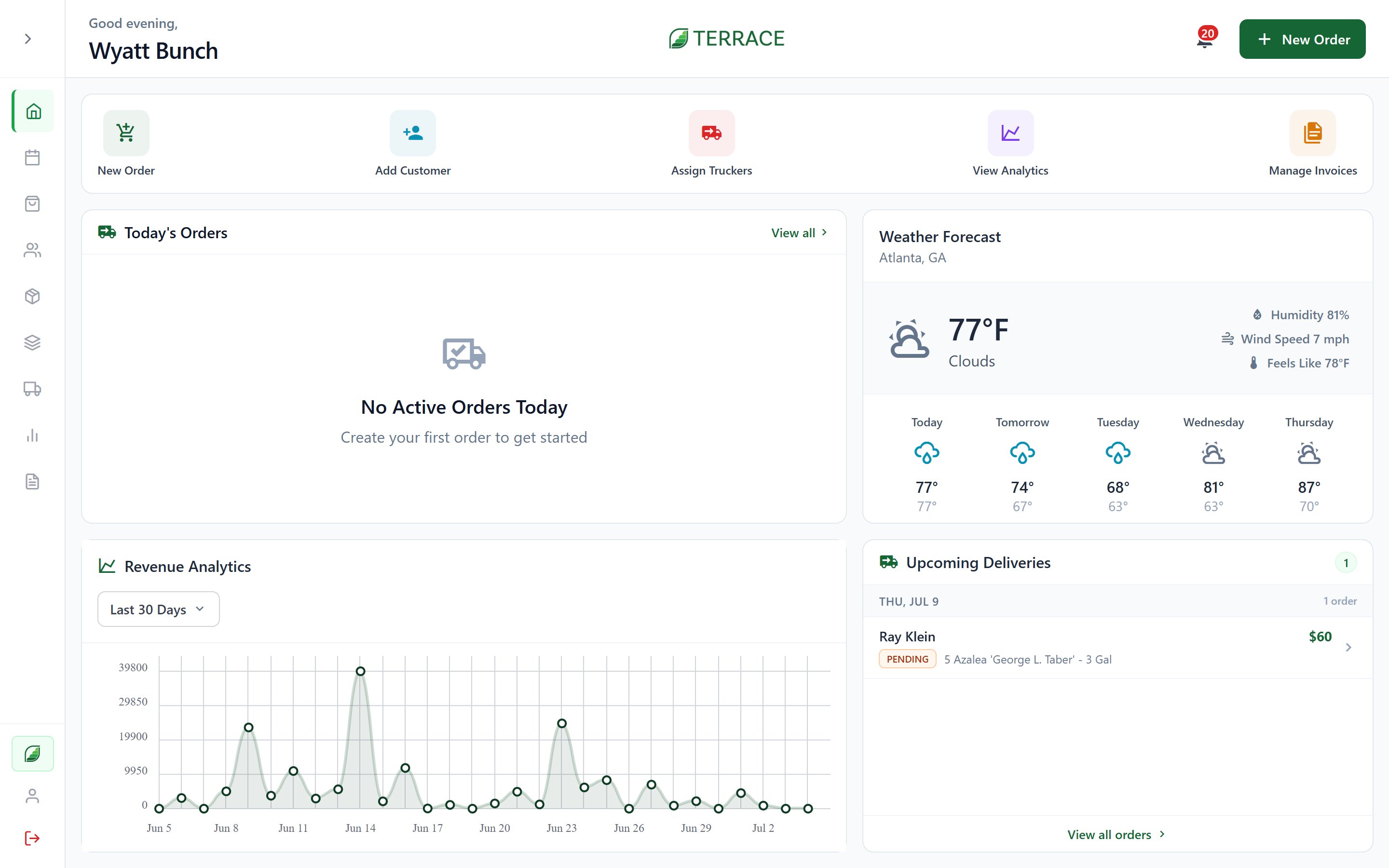This screenshot has width=1389, height=868.
Task: Click the Revenue Analytics heading
Action: [x=188, y=567]
